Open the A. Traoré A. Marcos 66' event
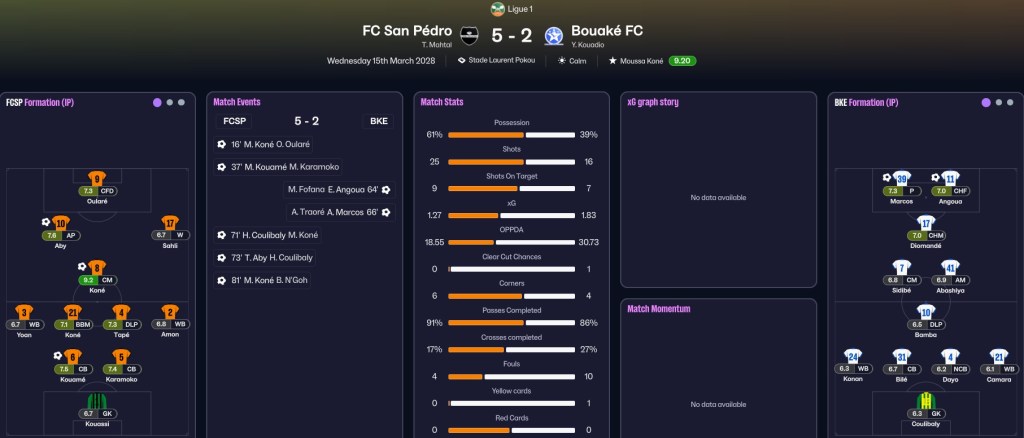This screenshot has height=438, width=1024. (x=340, y=212)
